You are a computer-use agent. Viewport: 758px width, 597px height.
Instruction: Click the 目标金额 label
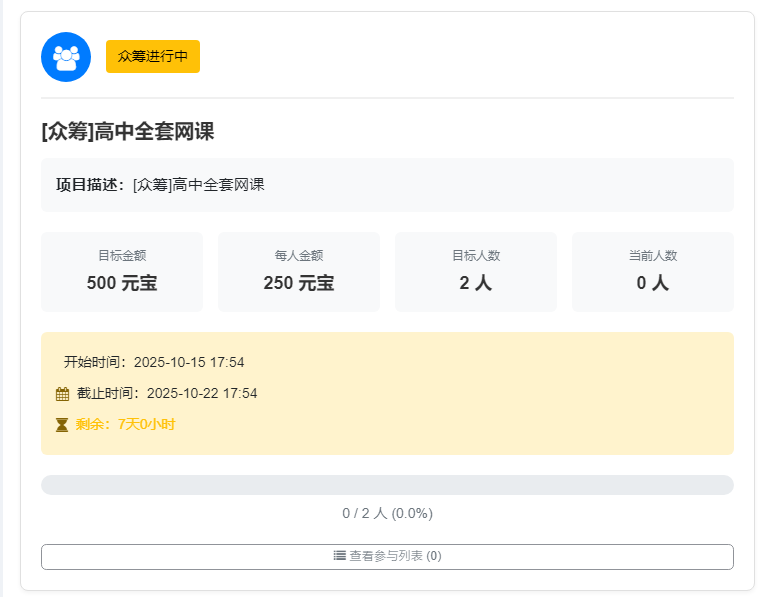tap(122, 256)
